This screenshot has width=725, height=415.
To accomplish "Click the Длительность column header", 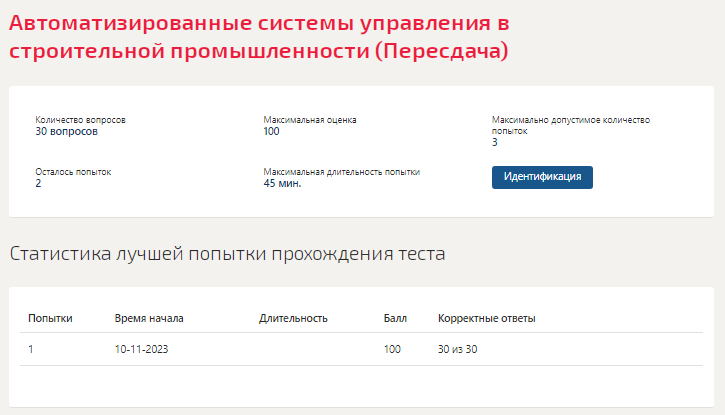I will 293,318.
